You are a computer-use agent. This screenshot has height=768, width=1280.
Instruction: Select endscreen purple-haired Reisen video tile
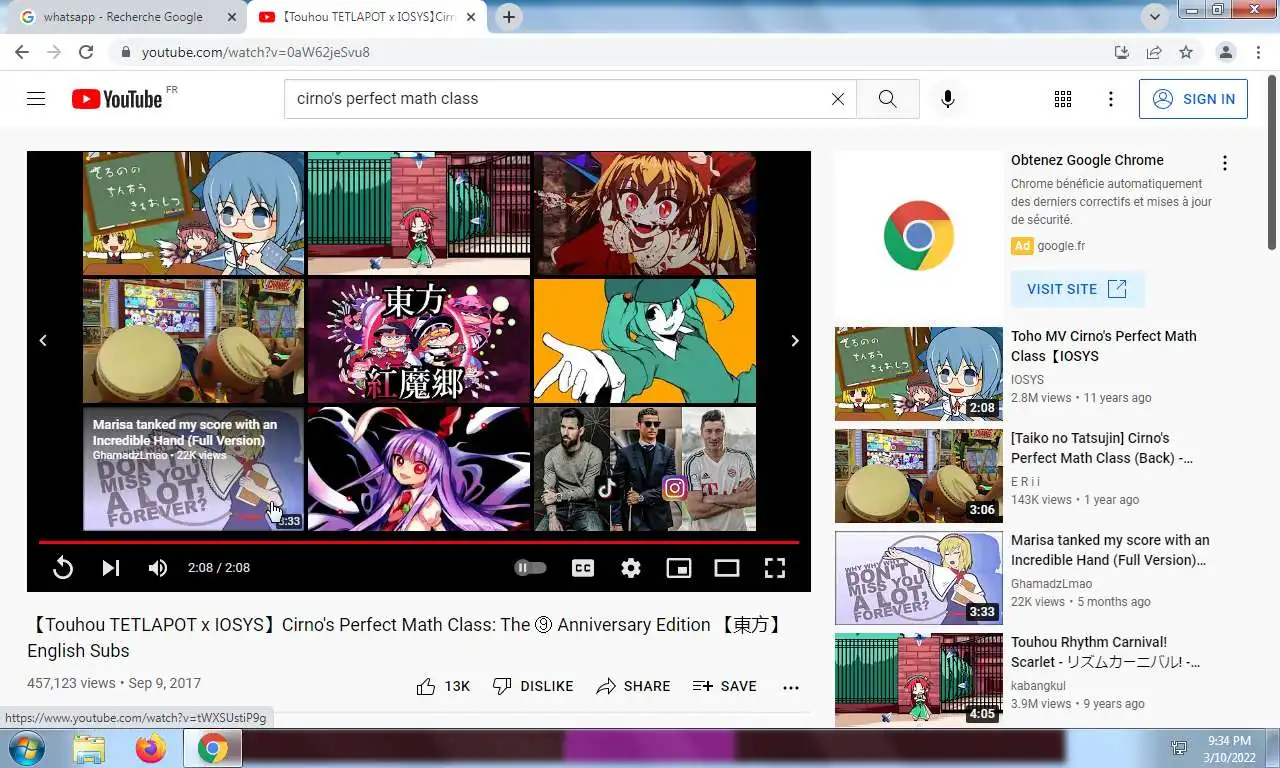pos(419,469)
